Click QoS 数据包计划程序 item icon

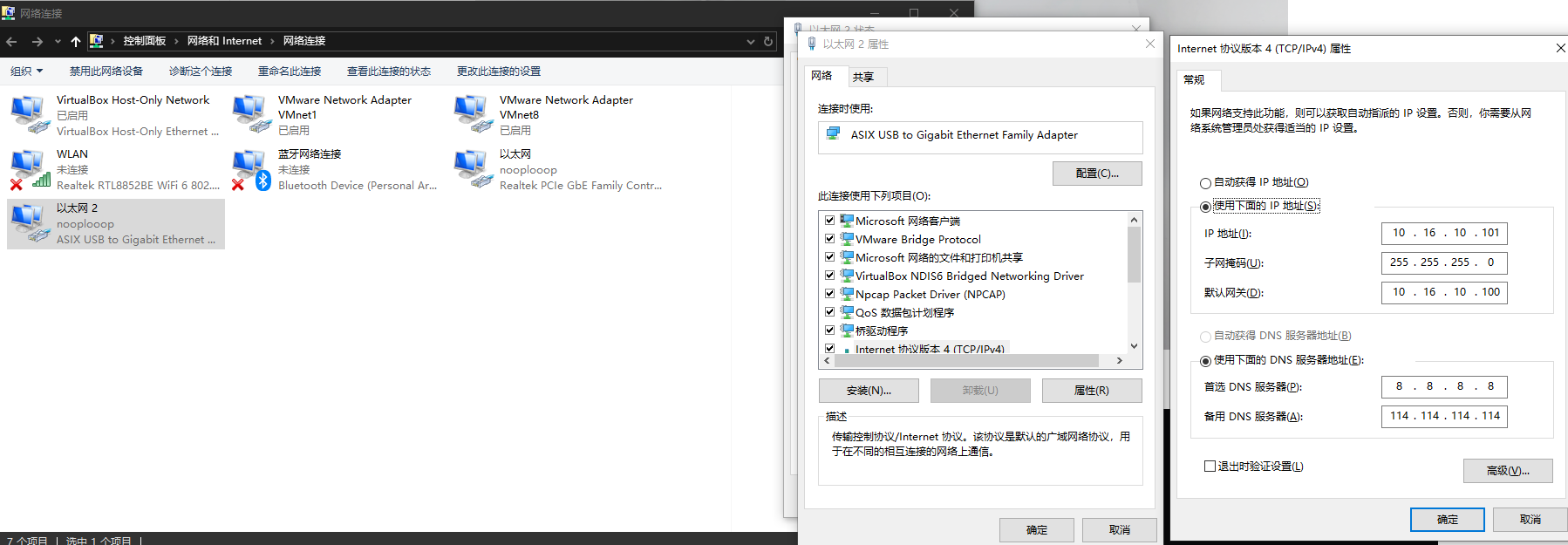847,312
